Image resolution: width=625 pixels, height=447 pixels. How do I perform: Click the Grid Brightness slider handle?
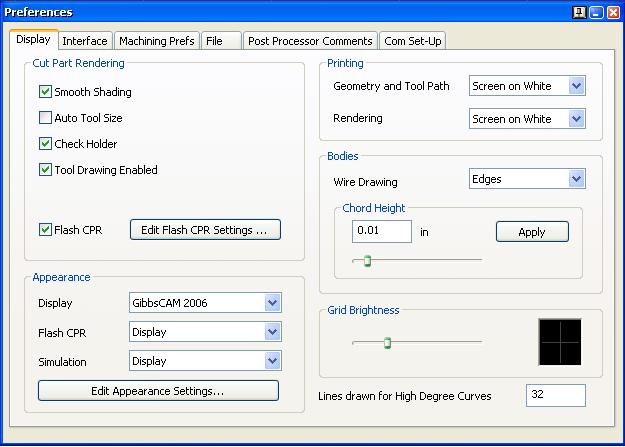[387, 343]
